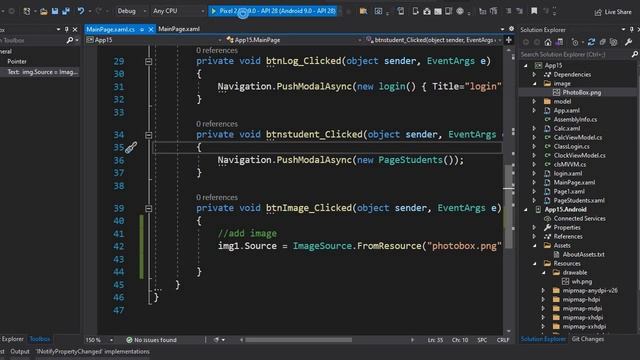This screenshot has width=640, height=360.
Task: Click Solution Explorer pending changes filter icon
Action: 576,42
